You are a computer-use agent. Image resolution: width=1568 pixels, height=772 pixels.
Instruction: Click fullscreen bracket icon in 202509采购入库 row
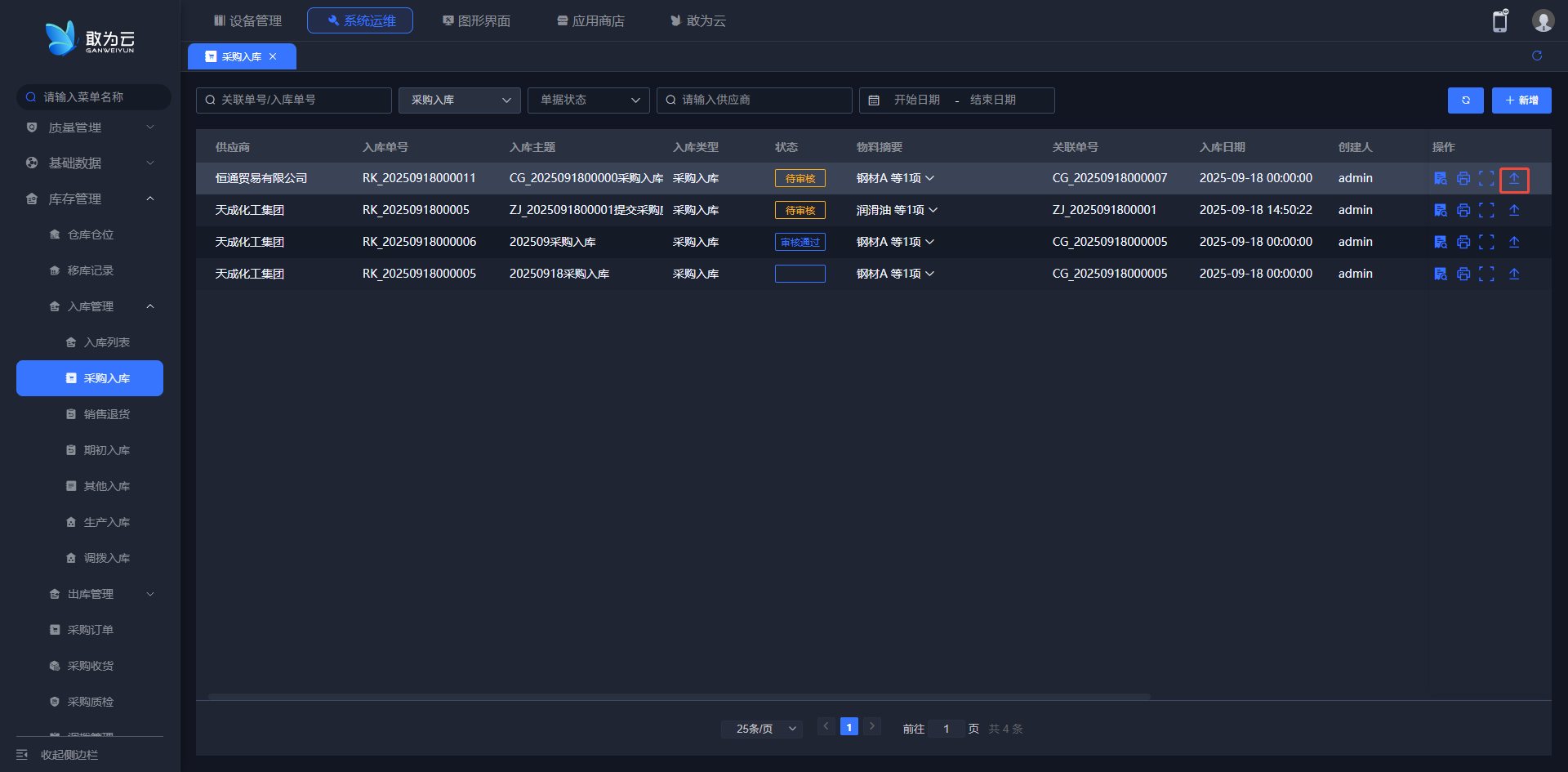(x=1486, y=243)
